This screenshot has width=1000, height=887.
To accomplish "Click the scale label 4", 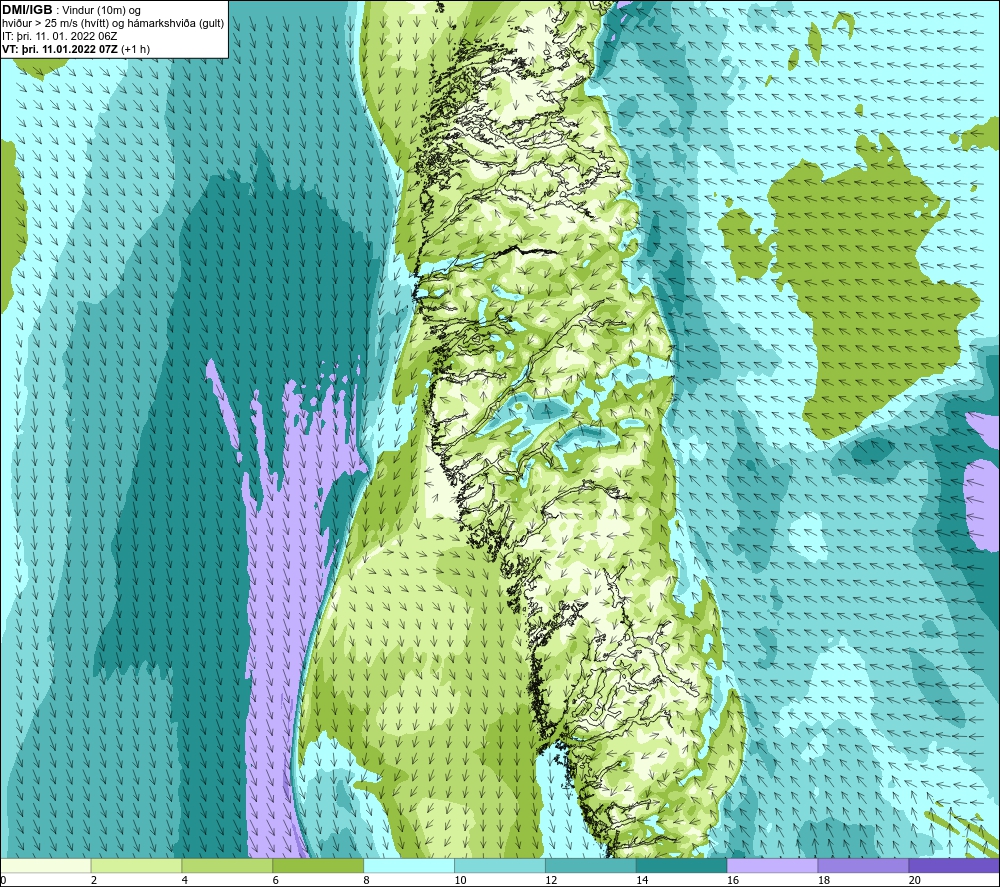I will 185,880.
